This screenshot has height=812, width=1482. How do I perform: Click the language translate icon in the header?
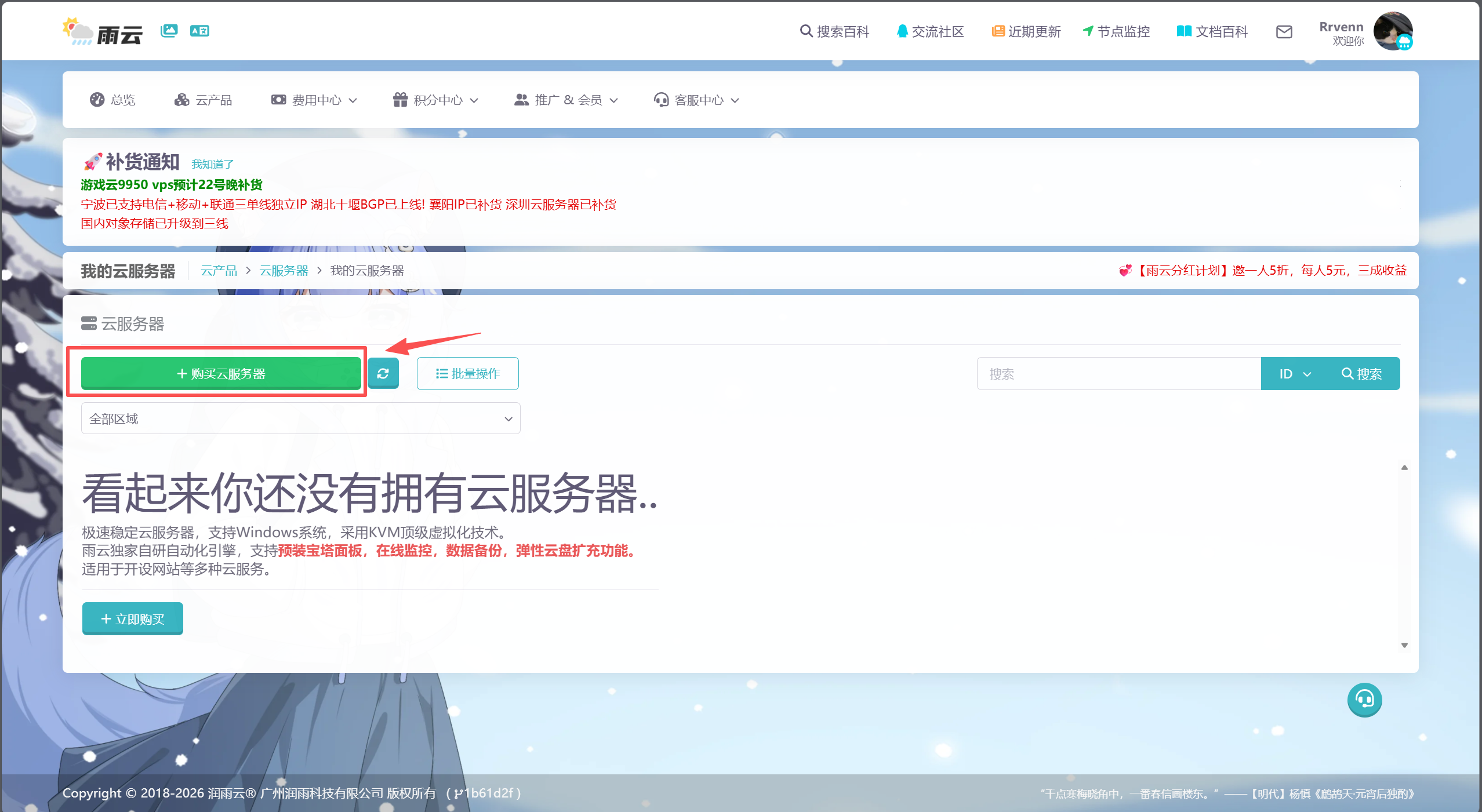[199, 31]
